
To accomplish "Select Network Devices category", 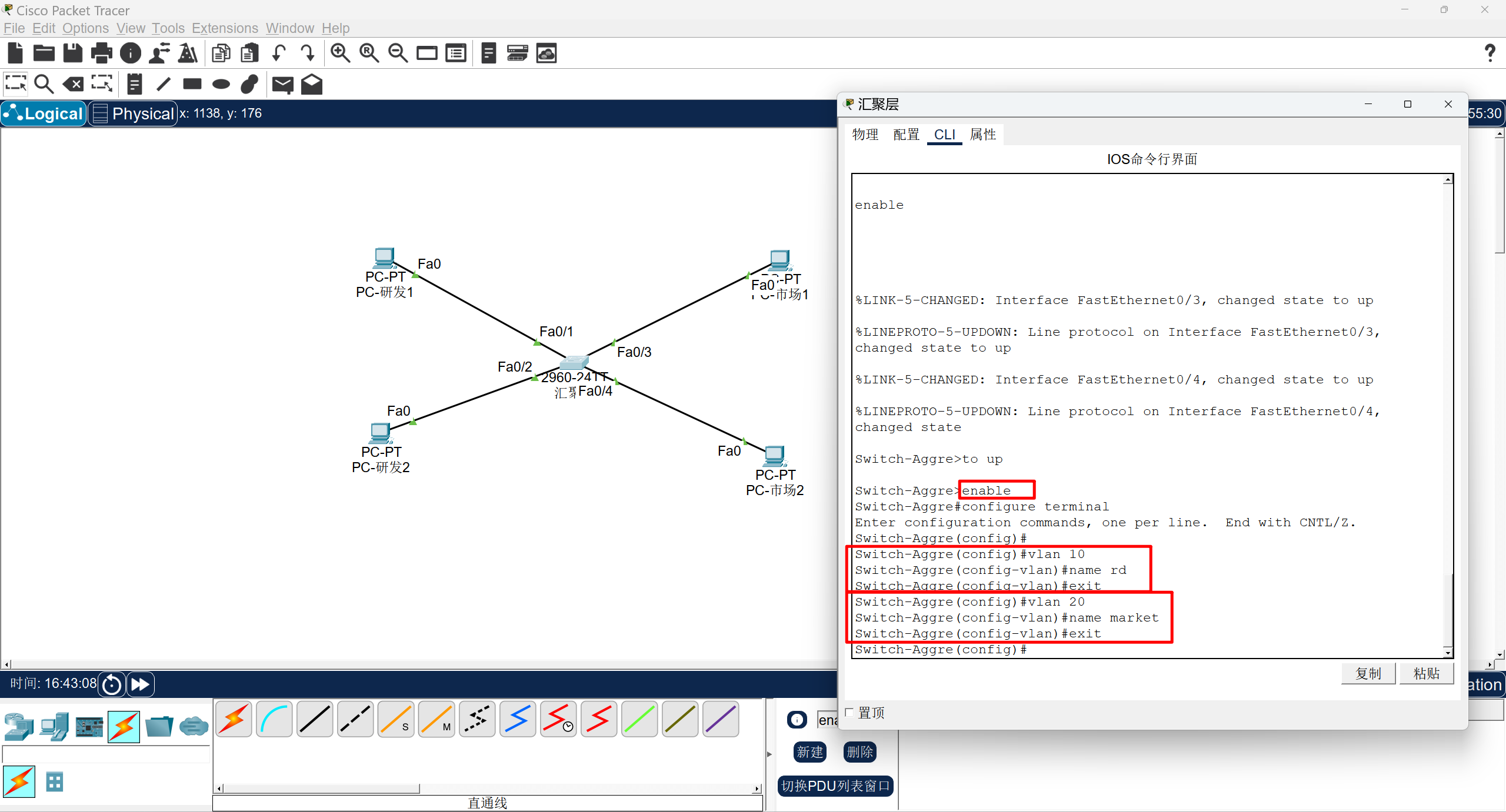I will (x=19, y=727).
